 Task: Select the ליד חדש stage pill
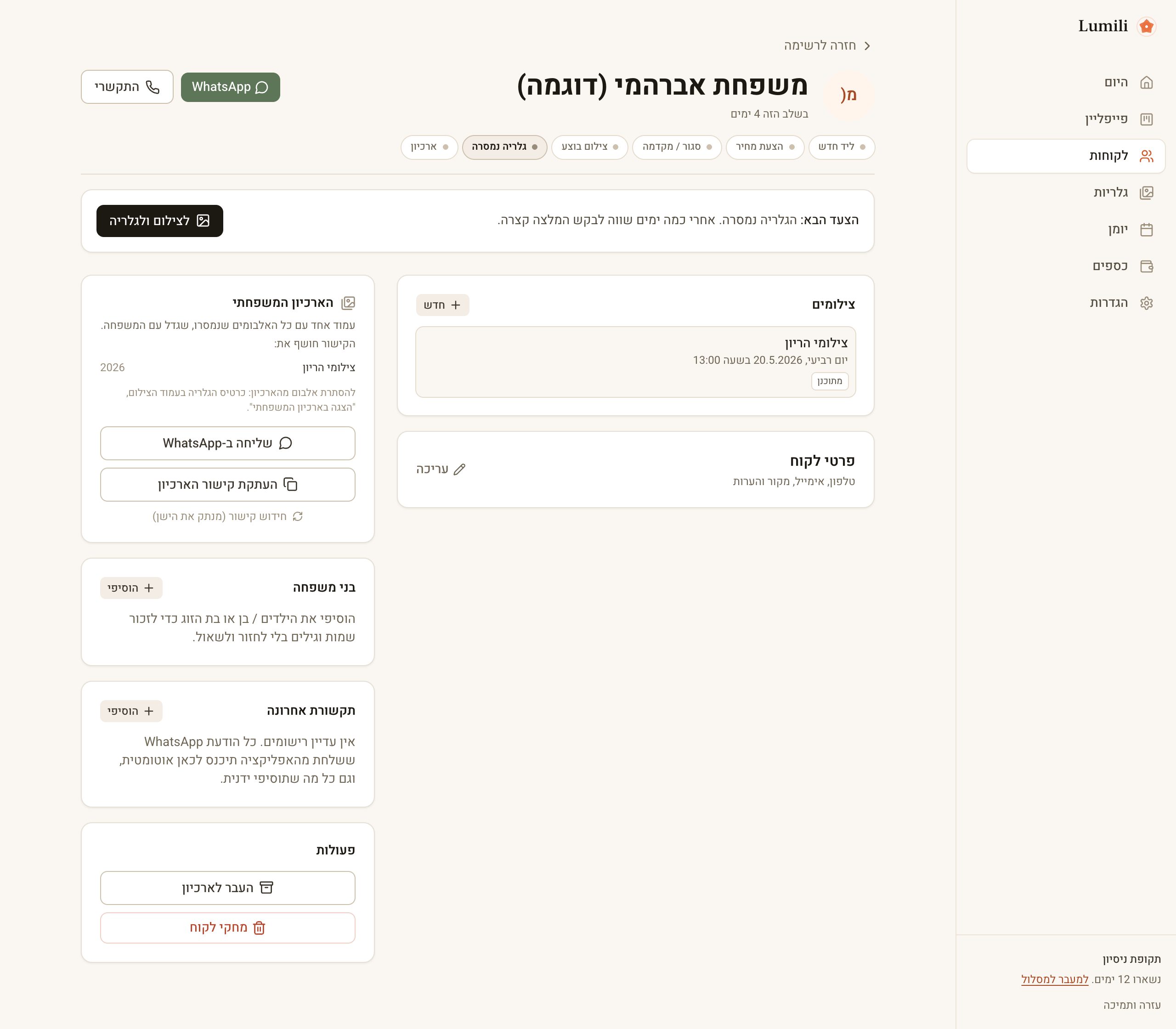(841, 147)
